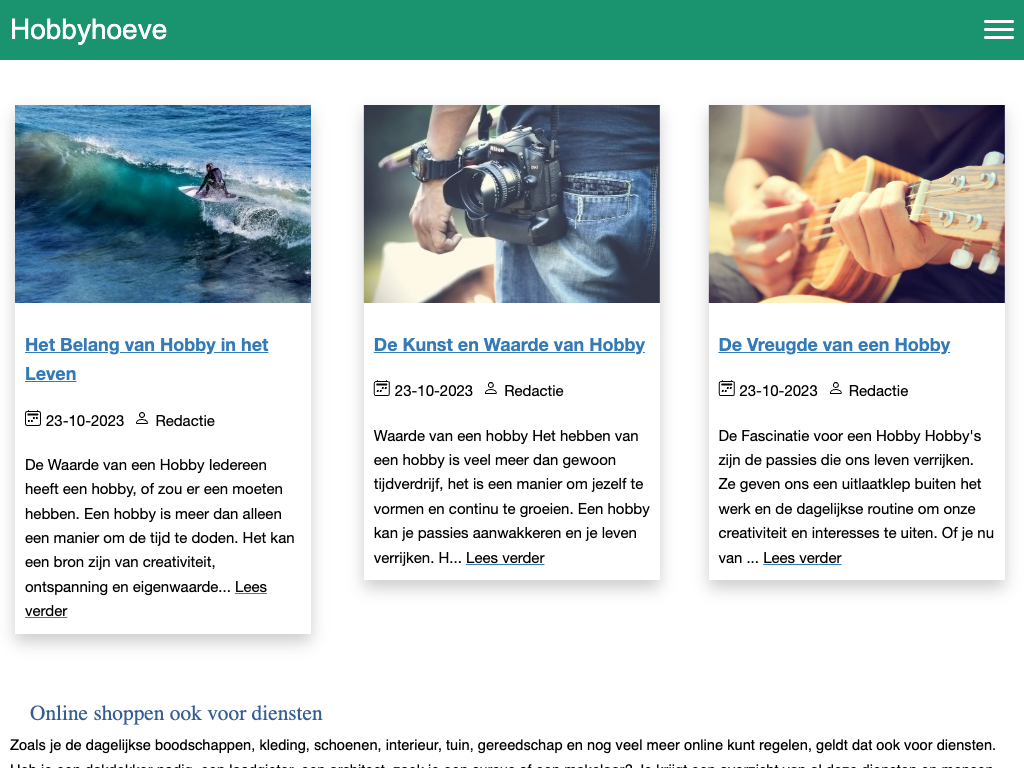Click calendar icon on first article card
The height and width of the screenshot is (768, 1024).
point(33,419)
